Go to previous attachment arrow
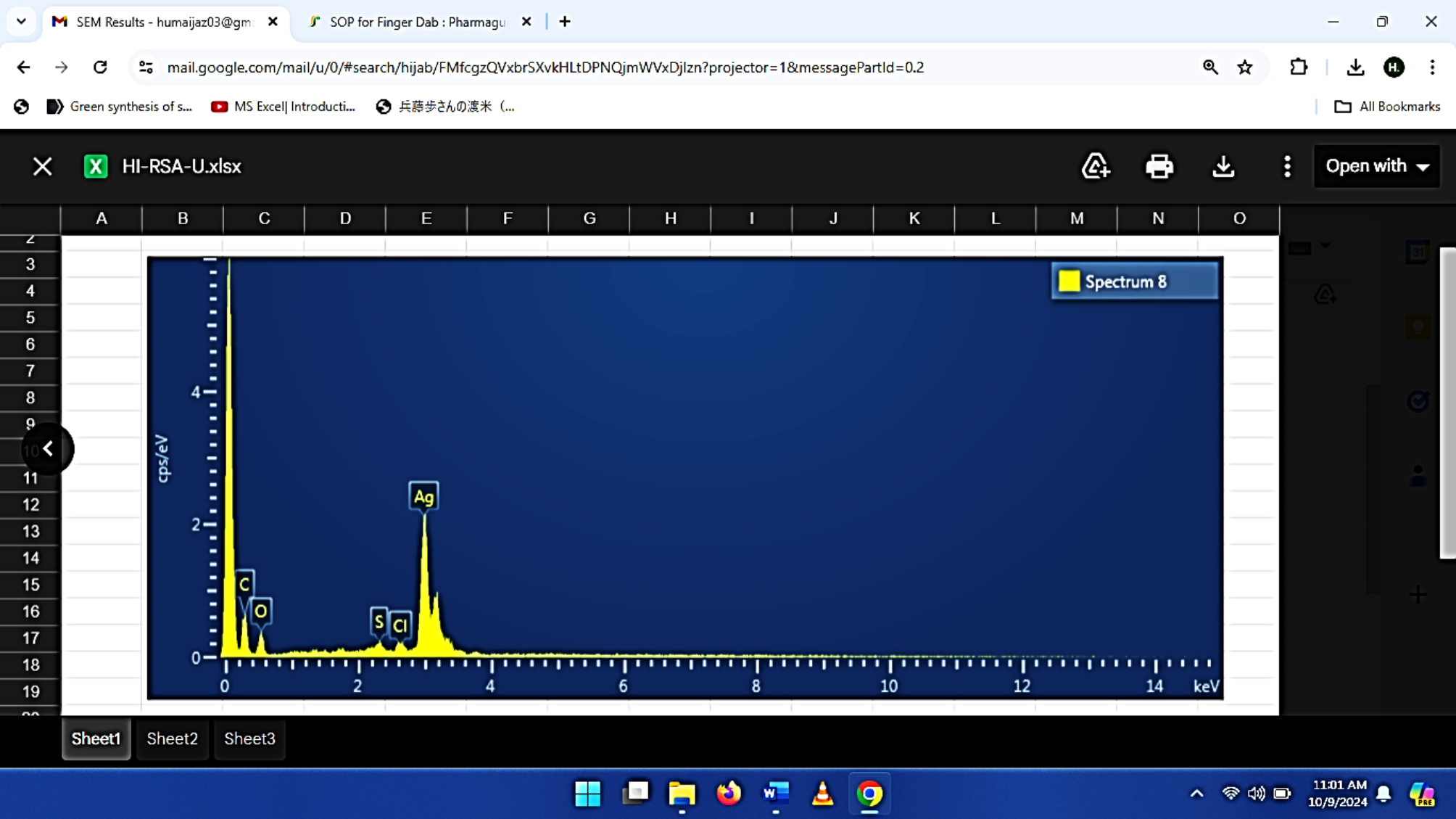Screen dimensions: 1456x819 pyautogui.click(x=48, y=448)
